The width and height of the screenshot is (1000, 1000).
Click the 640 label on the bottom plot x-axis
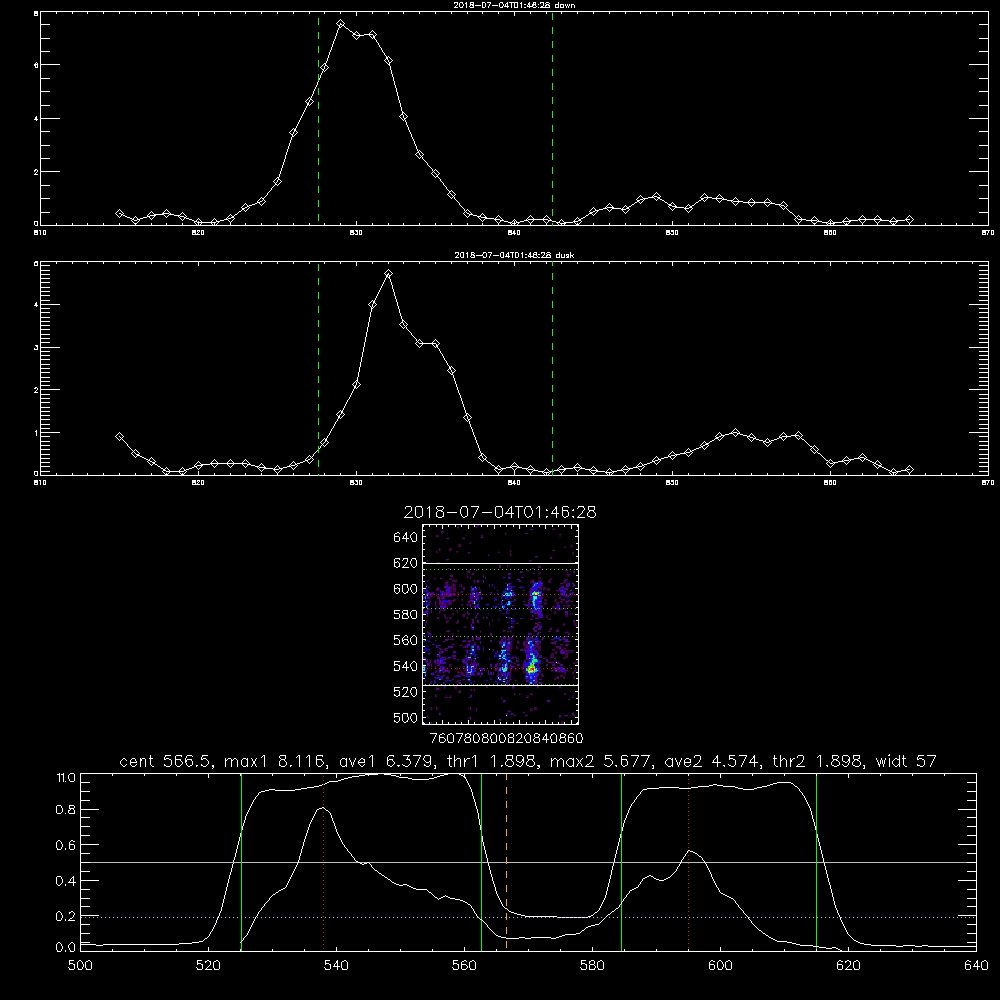tap(976, 966)
